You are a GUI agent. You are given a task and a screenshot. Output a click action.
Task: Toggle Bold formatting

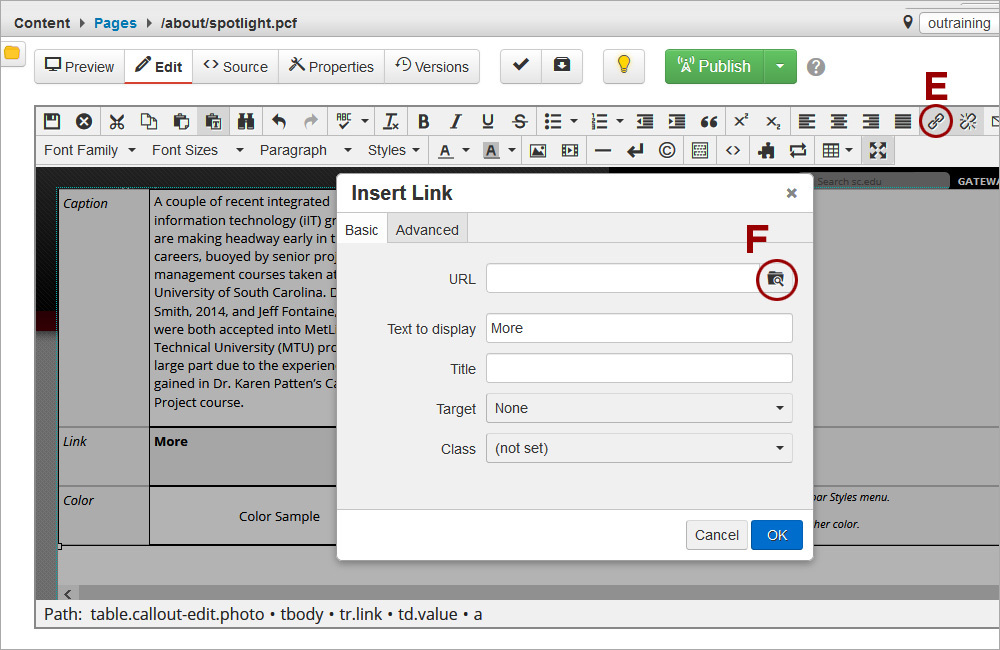click(x=423, y=121)
